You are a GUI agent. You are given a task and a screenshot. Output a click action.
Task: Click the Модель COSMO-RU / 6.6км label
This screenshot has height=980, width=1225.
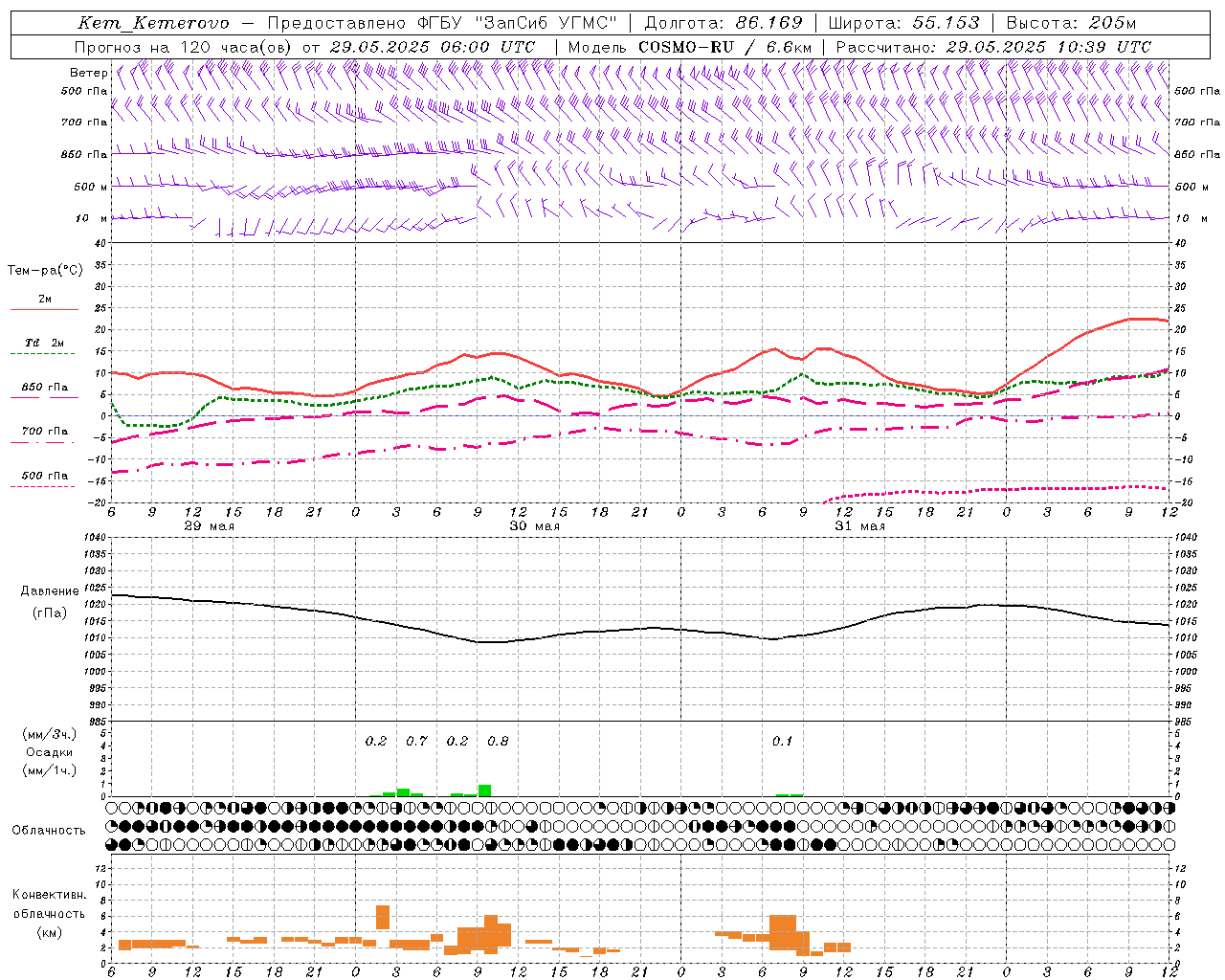click(x=690, y=47)
